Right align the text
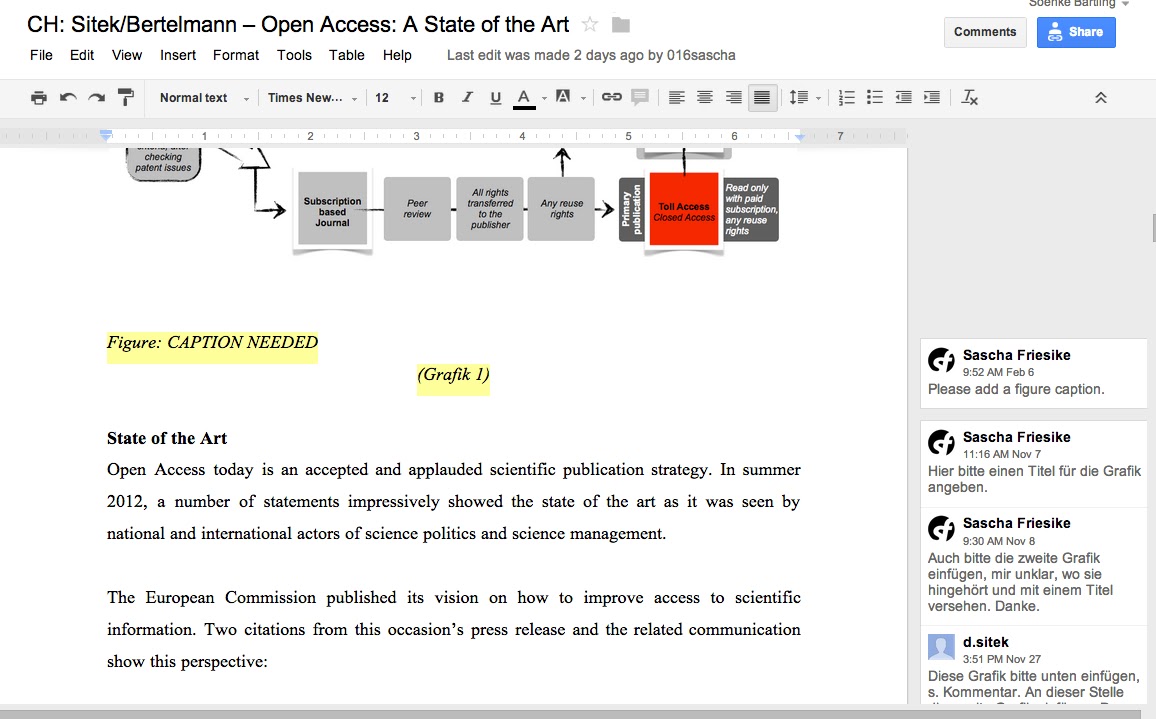1156x719 pixels. pyautogui.click(x=734, y=97)
